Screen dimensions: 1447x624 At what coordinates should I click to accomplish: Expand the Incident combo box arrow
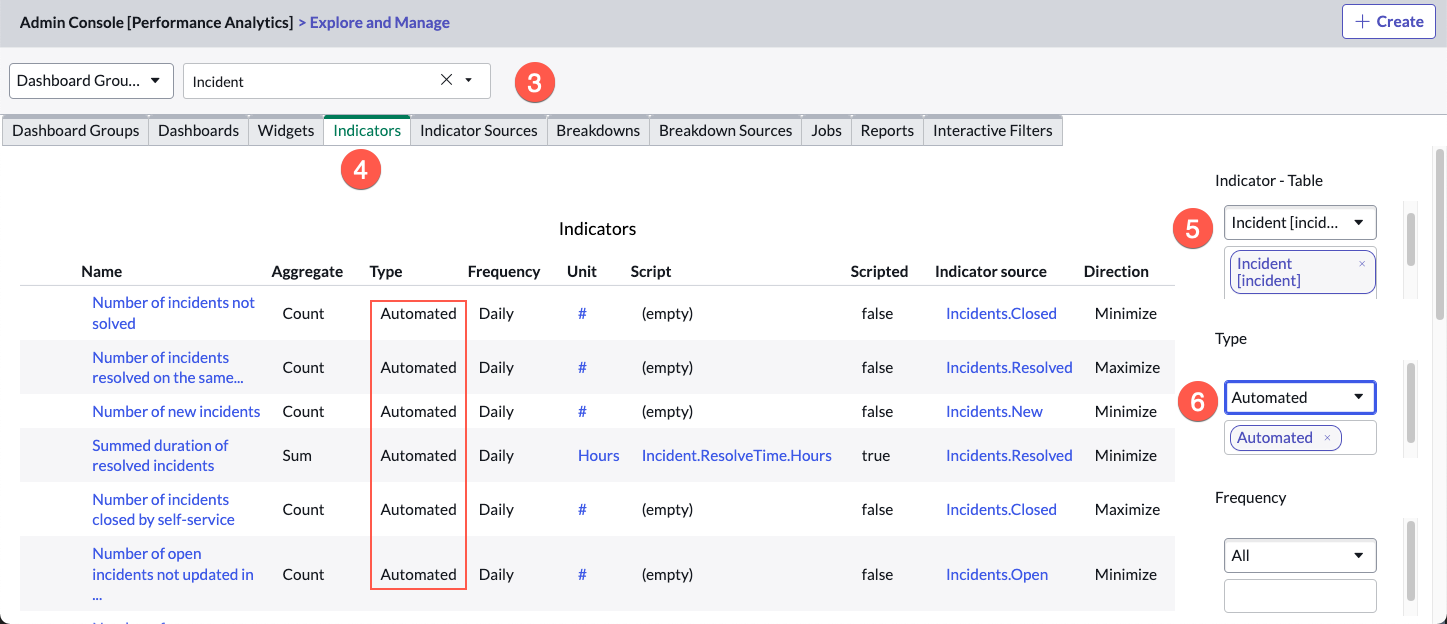[469, 80]
